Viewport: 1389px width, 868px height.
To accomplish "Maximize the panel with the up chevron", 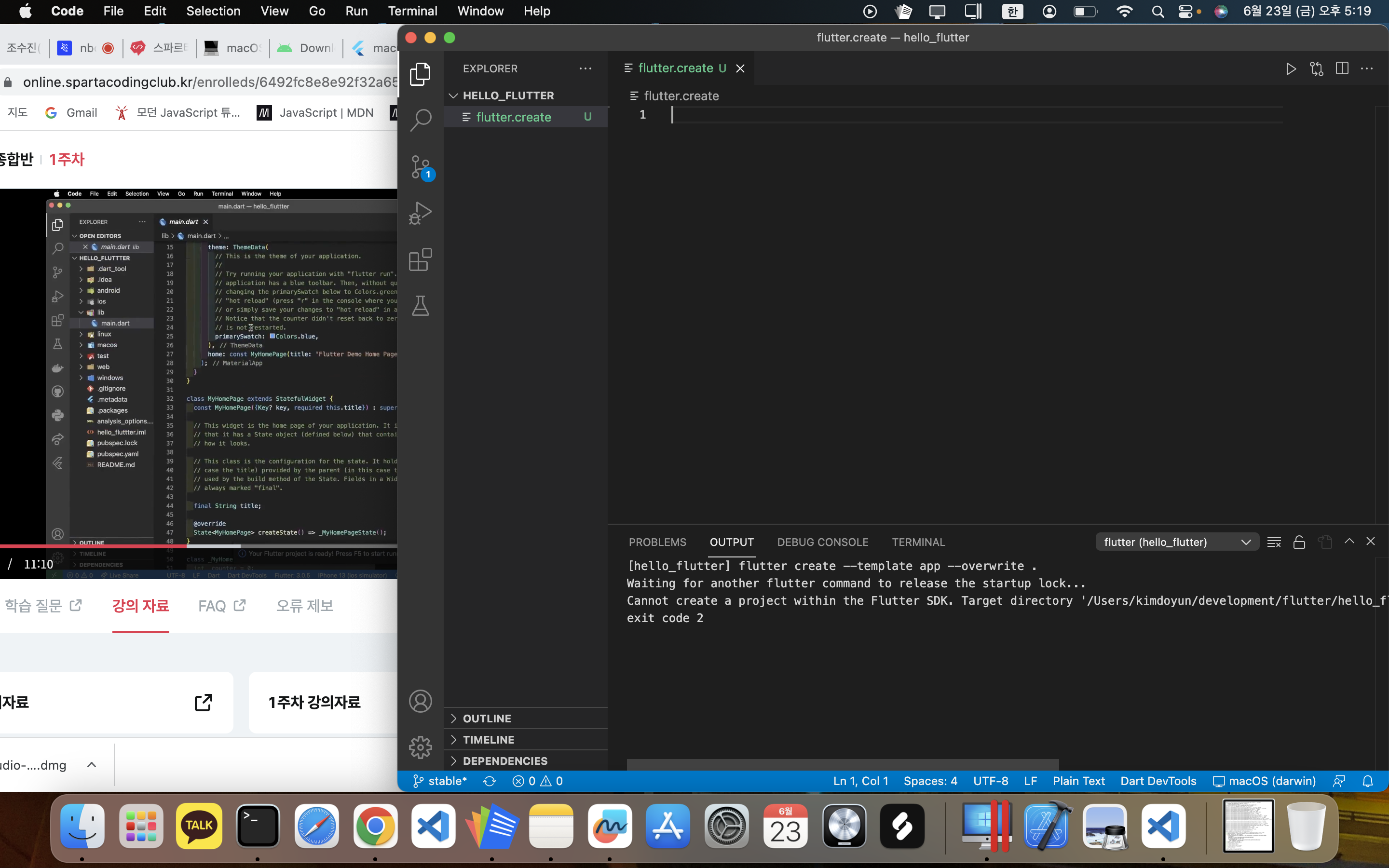I will click(1349, 542).
